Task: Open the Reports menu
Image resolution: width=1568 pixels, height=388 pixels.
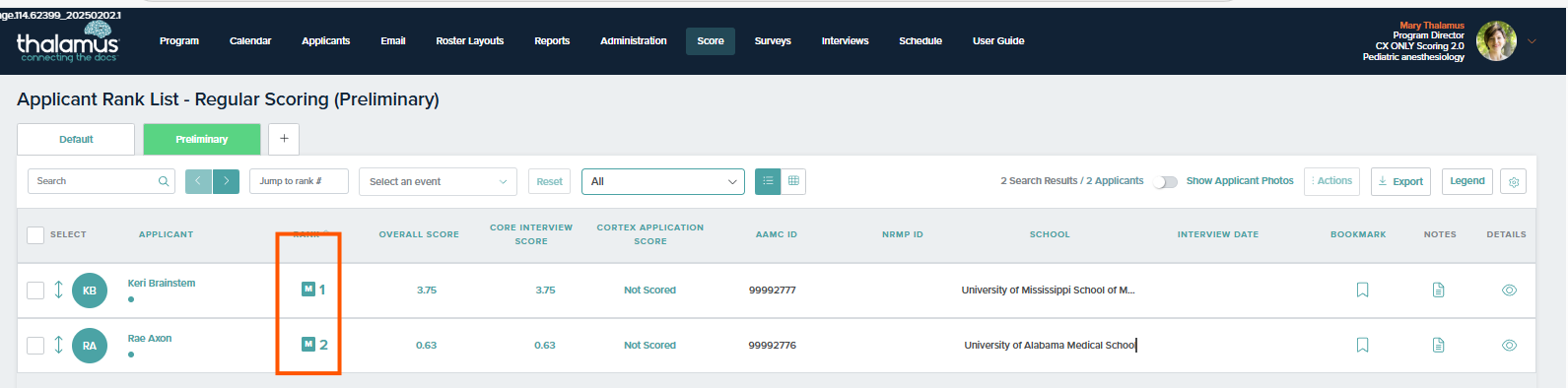Action: (552, 41)
